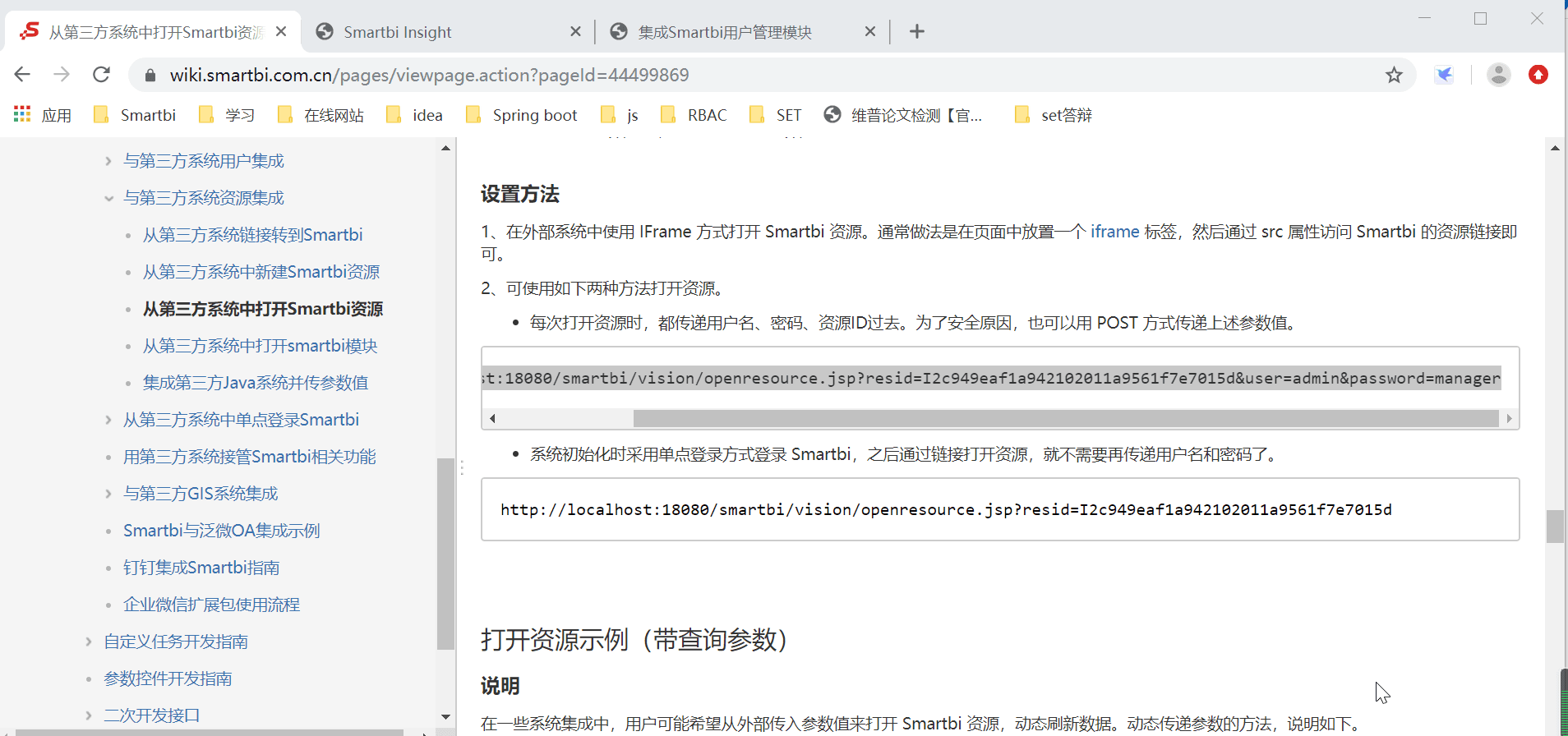1568x736 pixels.
Task: Collapse the 与第三方系统资源集成 tree node
Action: [x=108, y=198]
